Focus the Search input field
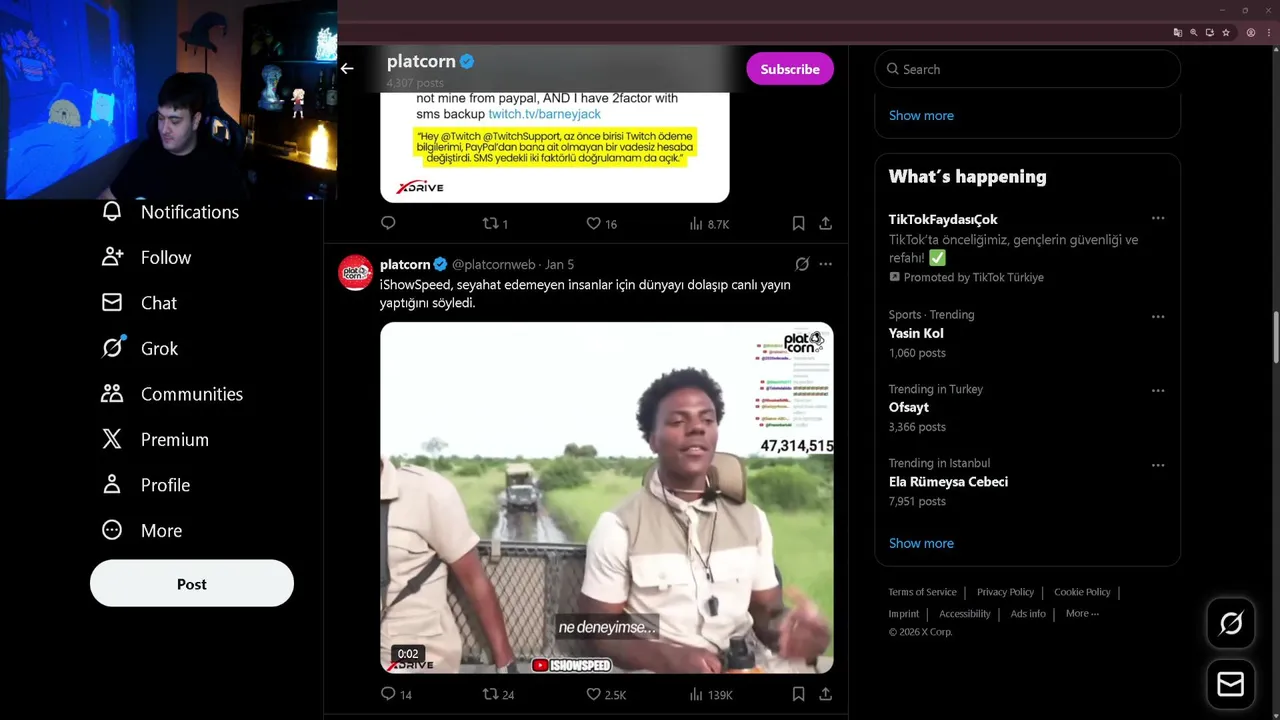The width and height of the screenshot is (1280, 720). (1028, 69)
